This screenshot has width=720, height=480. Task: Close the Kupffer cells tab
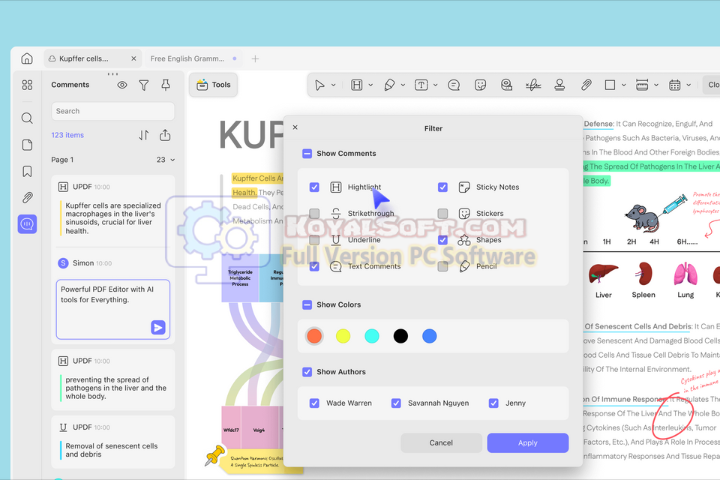pyautogui.click(x=134, y=59)
